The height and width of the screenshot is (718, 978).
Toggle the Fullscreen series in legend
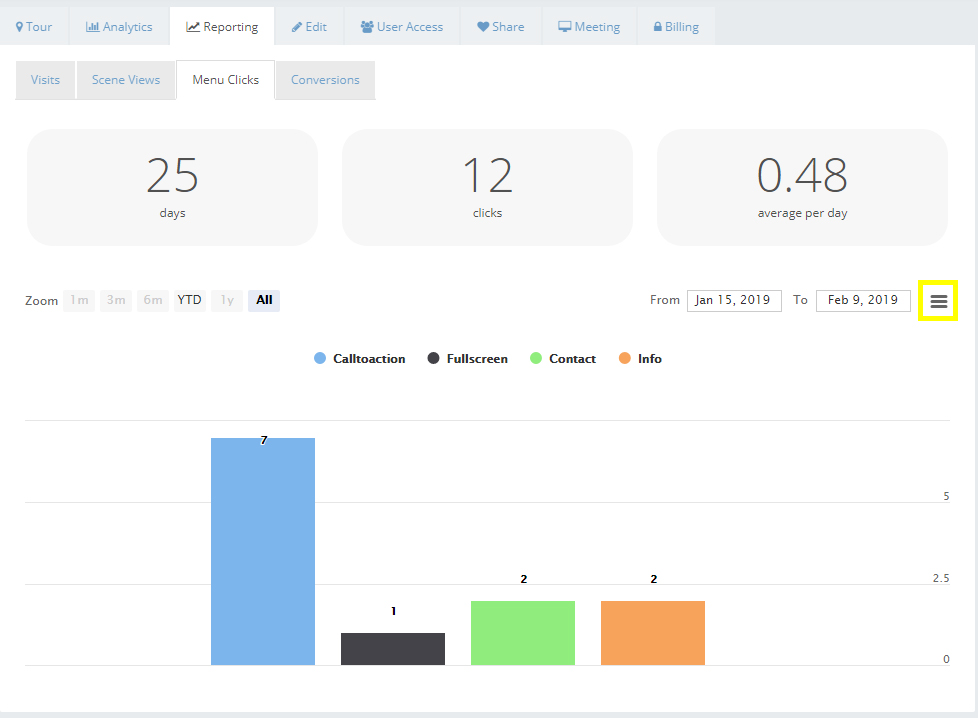click(x=467, y=359)
